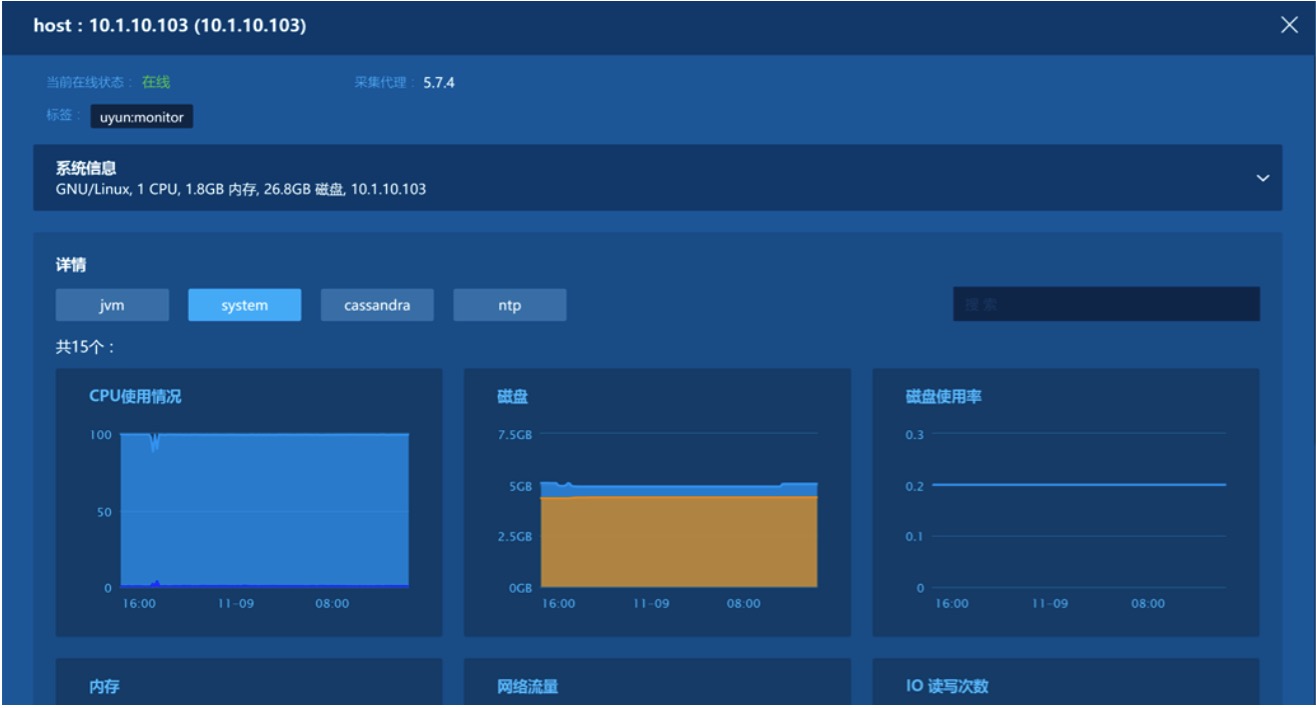Click the 系统信息 header text
This screenshot has width=1316, height=708.
point(85,168)
